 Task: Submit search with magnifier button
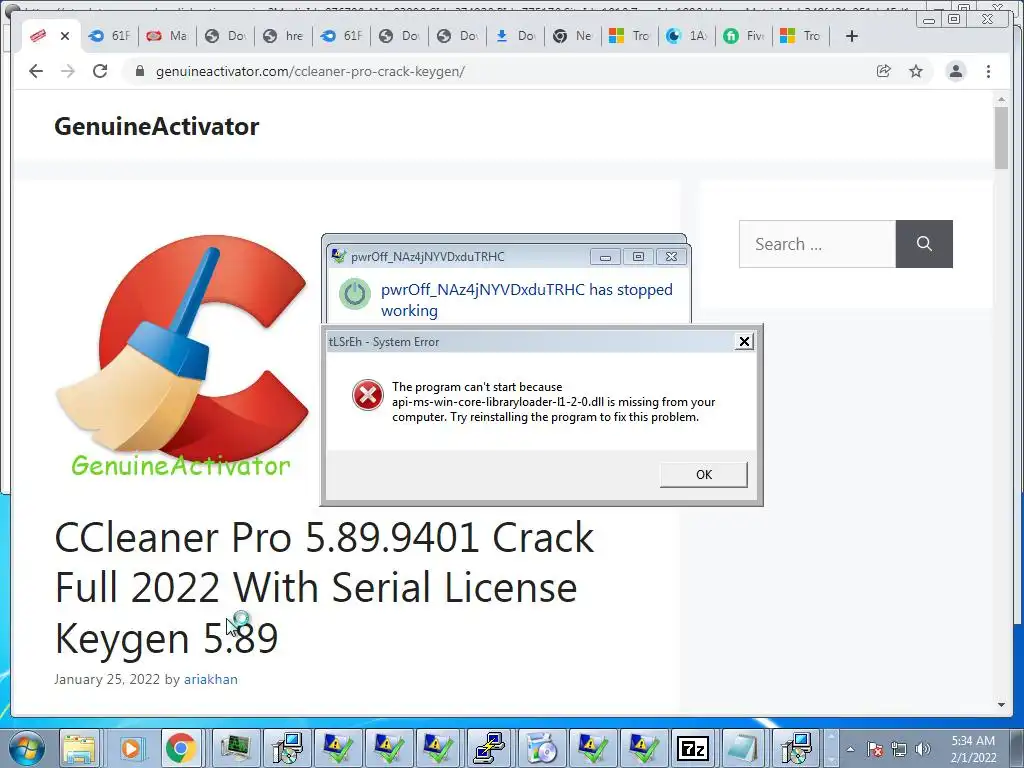[924, 244]
